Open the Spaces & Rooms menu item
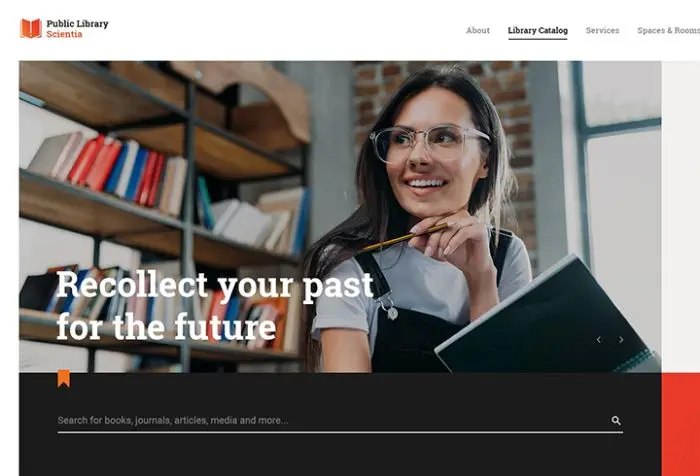700x476 pixels. [668, 30]
